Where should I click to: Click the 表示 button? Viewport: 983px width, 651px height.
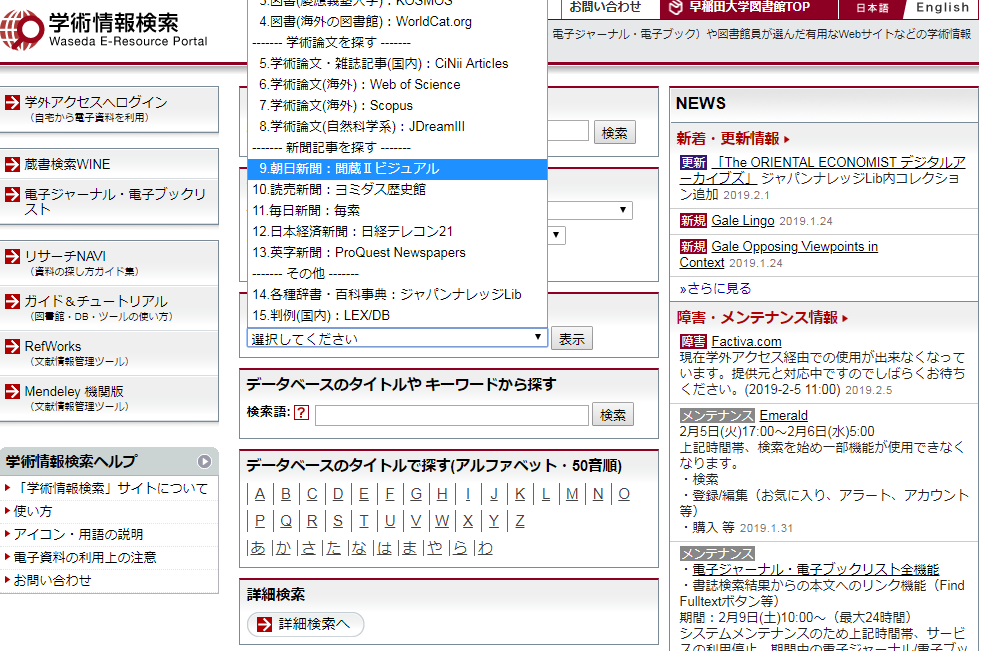572,339
